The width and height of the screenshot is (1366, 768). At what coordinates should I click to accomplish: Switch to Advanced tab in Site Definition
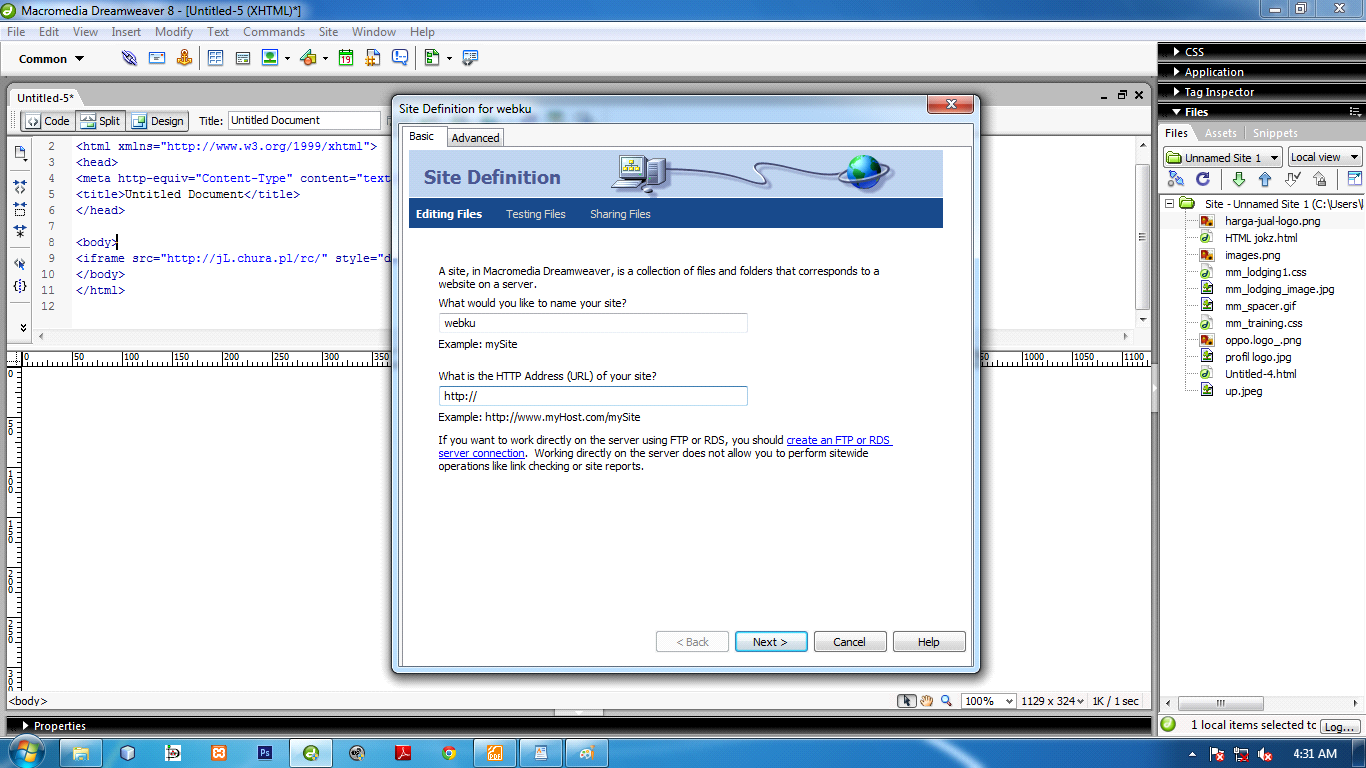[x=475, y=138]
